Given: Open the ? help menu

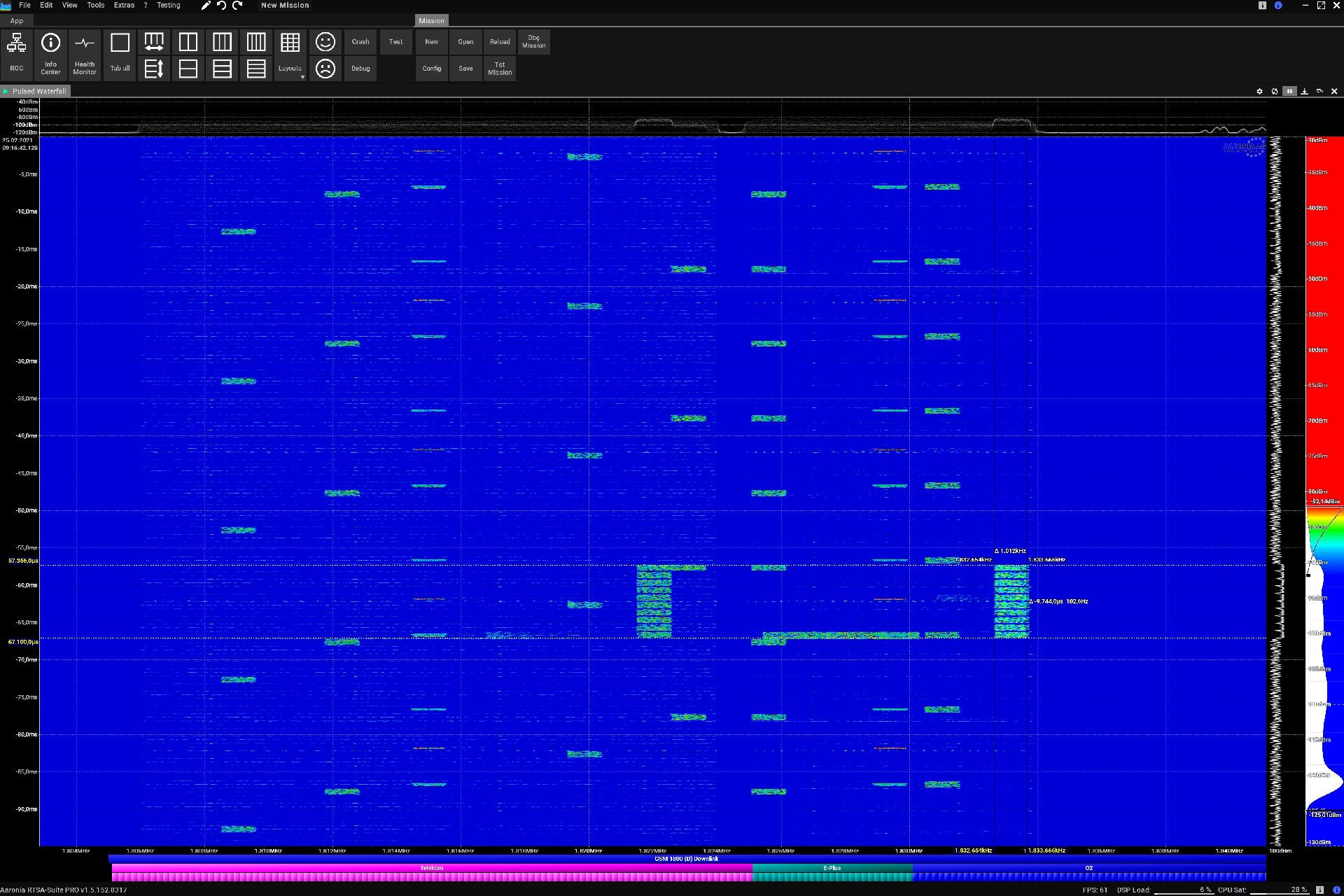Looking at the screenshot, I should click(x=146, y=5).
